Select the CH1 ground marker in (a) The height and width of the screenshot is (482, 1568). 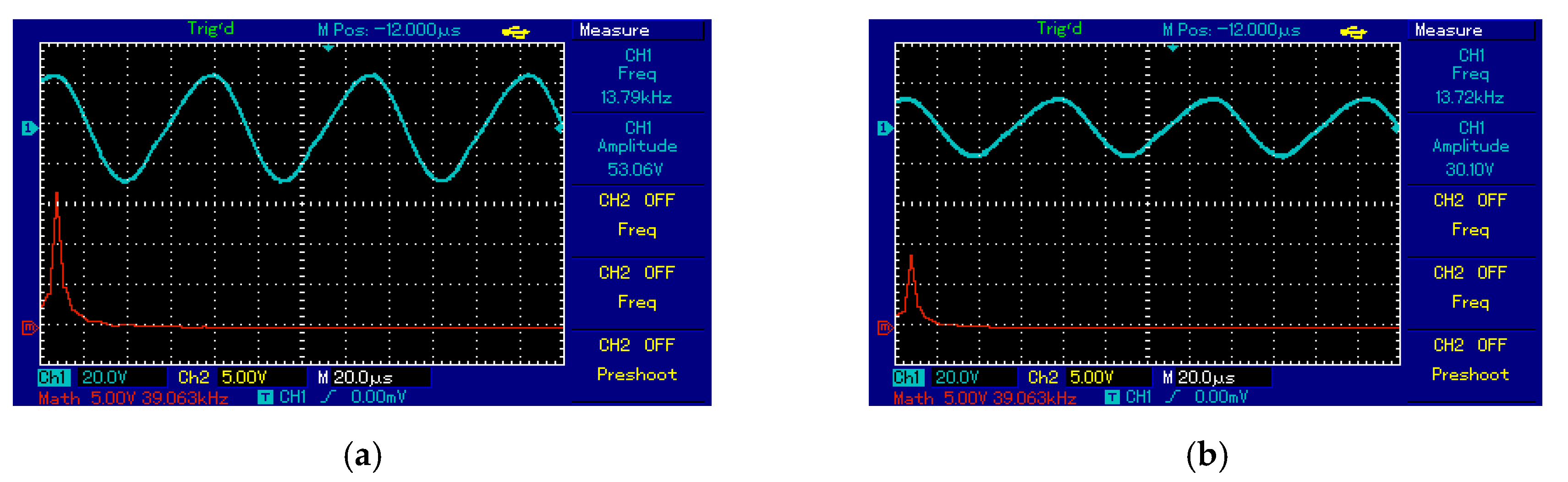pos(30,128)
